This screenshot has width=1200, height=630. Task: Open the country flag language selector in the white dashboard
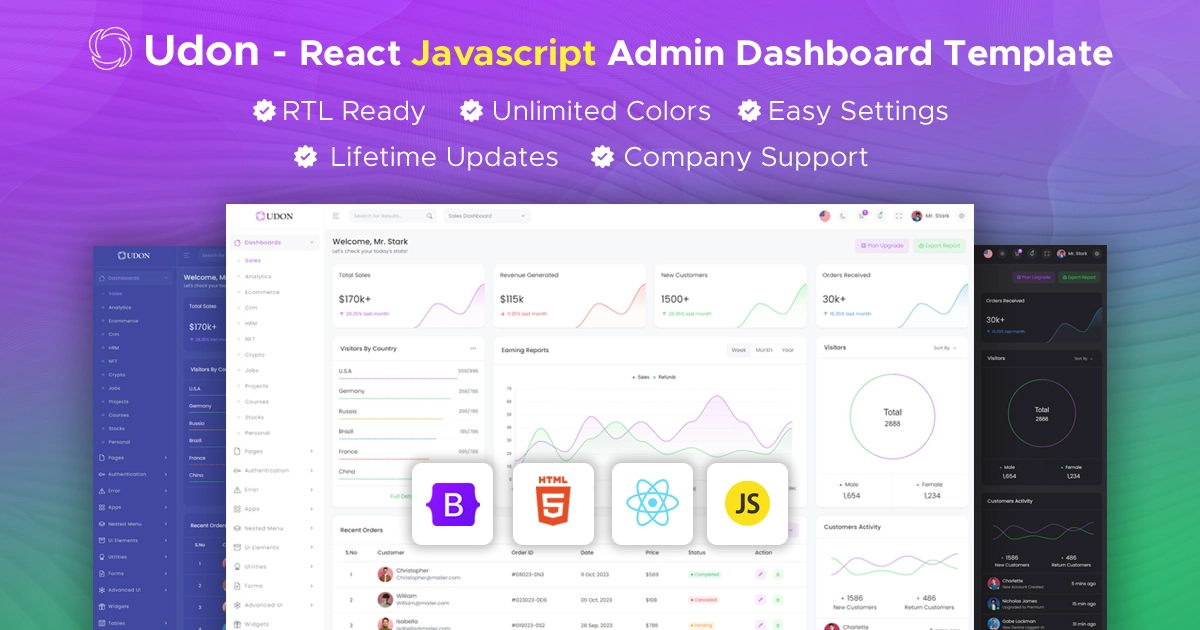tap(825, 216)
